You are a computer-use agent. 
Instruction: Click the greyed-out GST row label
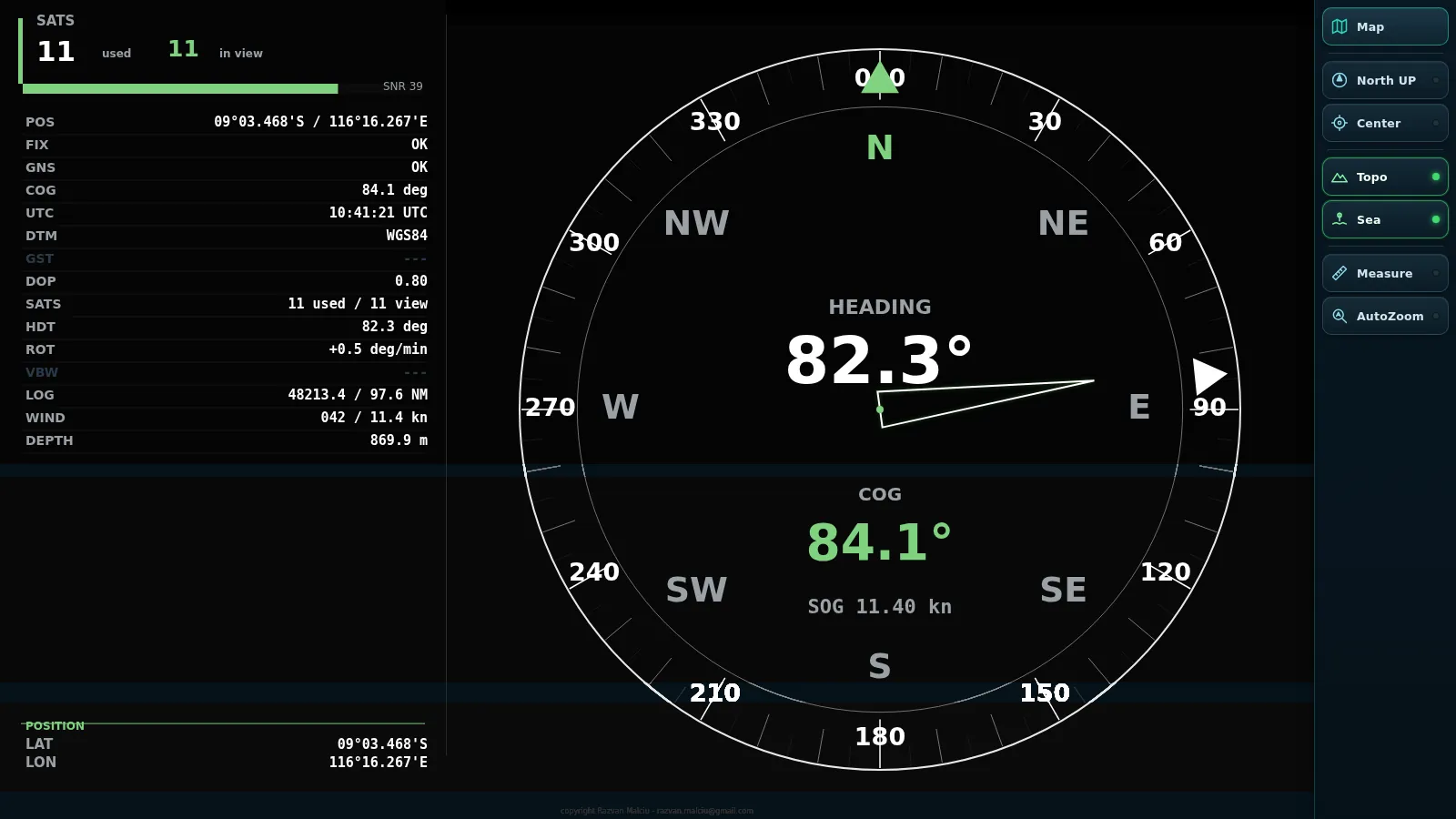[40, 258]
